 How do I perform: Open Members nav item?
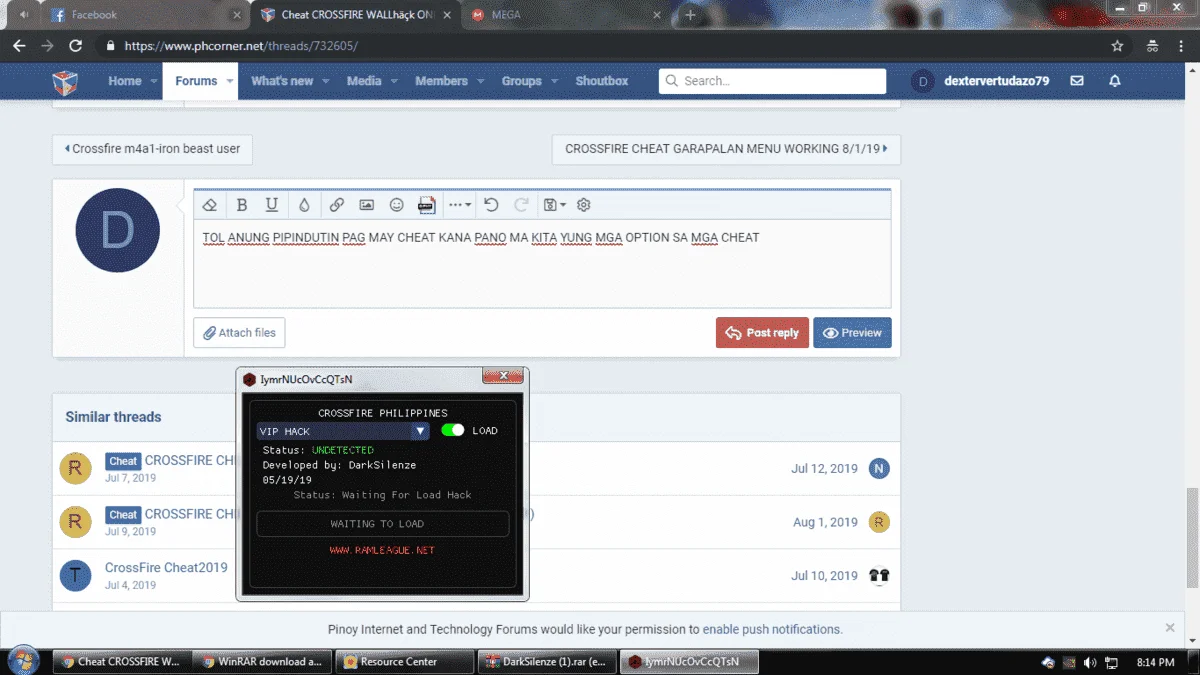point(441,81)
